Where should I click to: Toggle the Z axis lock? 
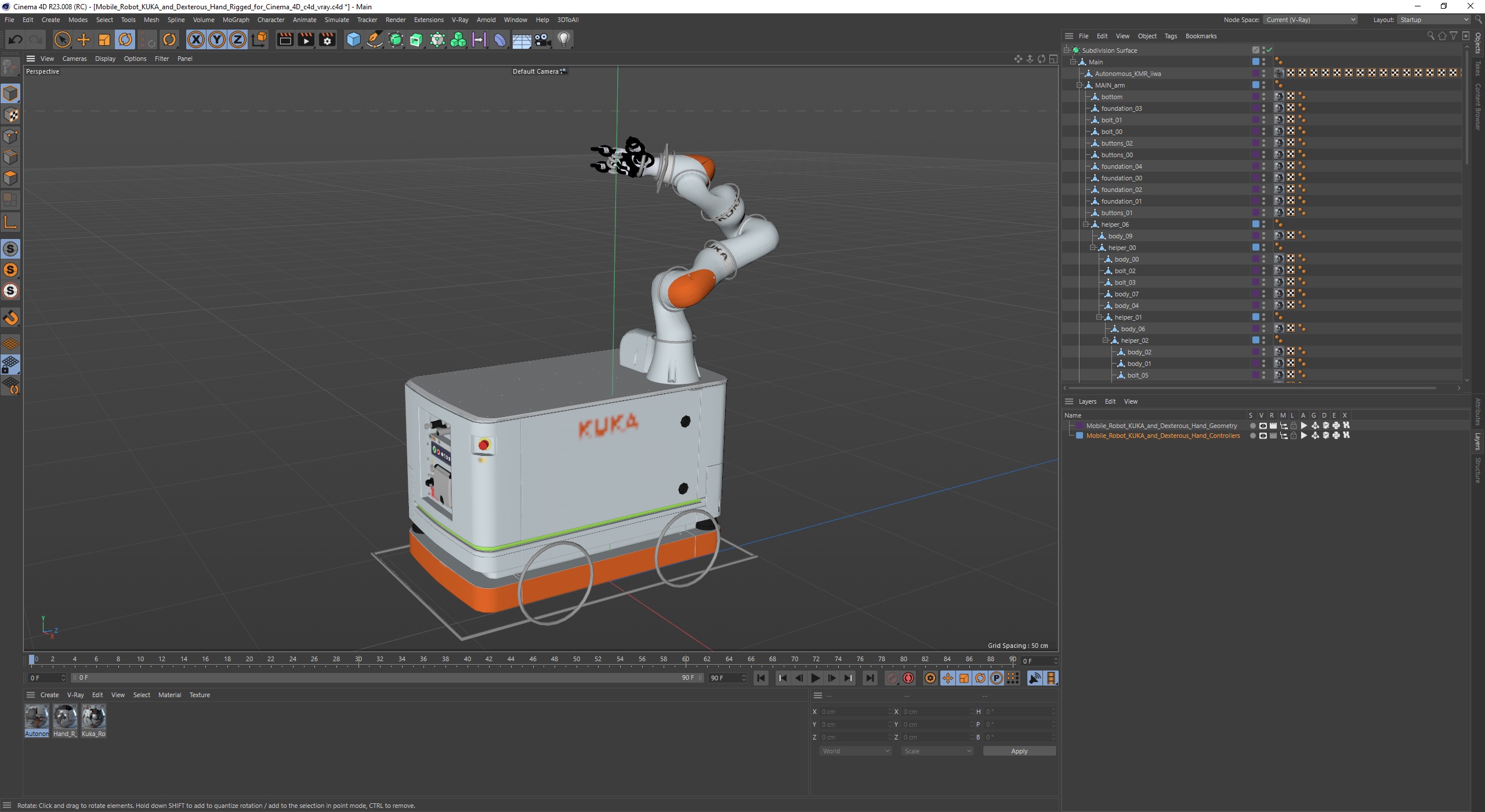pyautogui.click(x=238, y=39)
